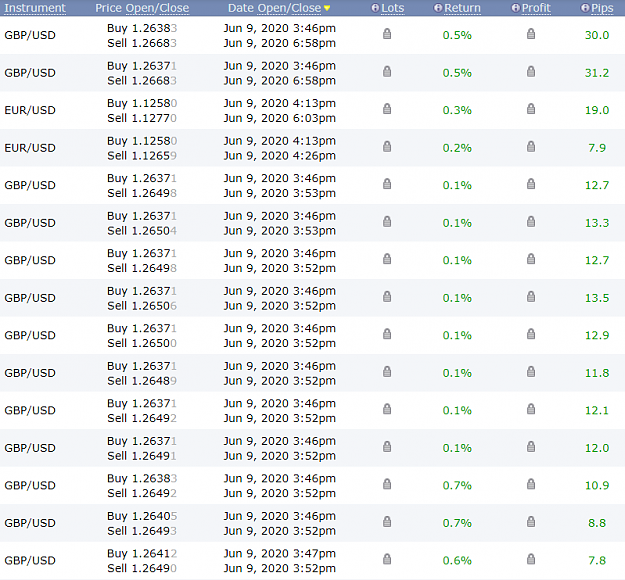Click the Date Open/Close column header
The height and width of the screenshot is (580, 625).
pos(275,8)
